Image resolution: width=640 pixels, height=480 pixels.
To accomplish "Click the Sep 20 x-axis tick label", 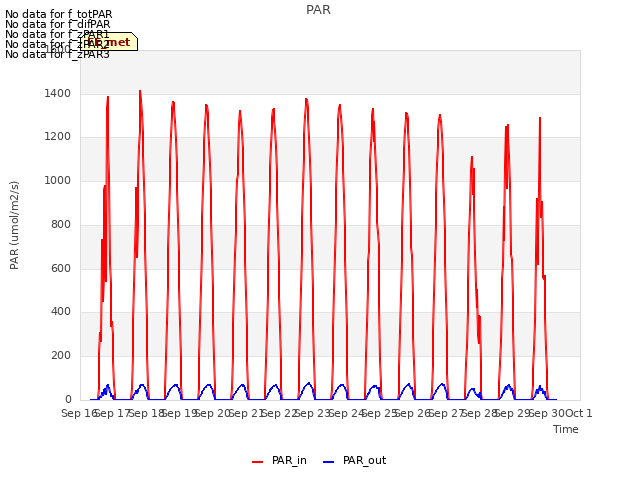I will pos(213,413).
